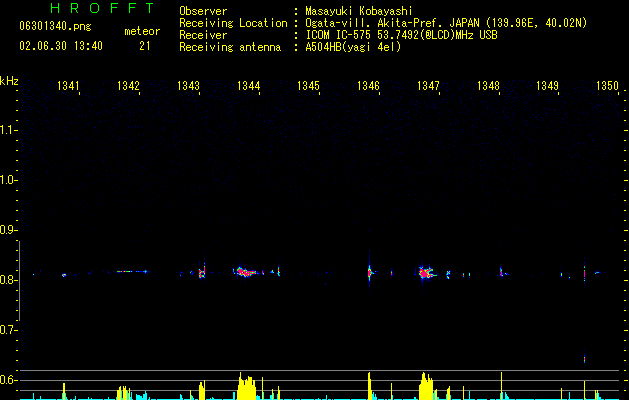Image resolution: width=629 pixels, height=400 pixels.
Task: Click the large meteor echo after 1344
Action: 246,272
